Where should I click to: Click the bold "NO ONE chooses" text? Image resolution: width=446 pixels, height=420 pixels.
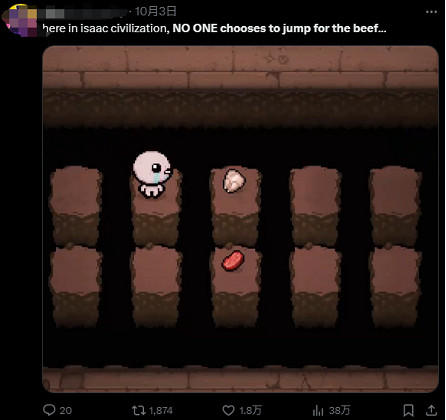tap(220, 28)
